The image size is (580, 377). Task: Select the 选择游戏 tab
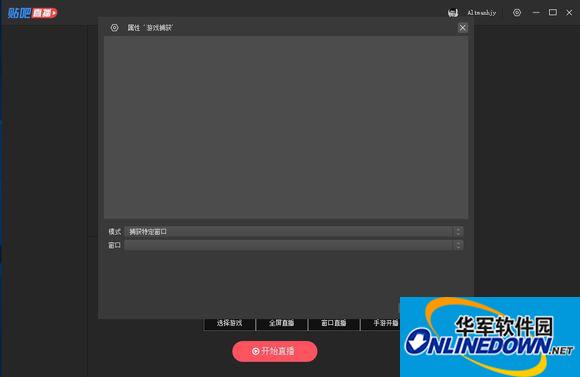tap(229, 323)
